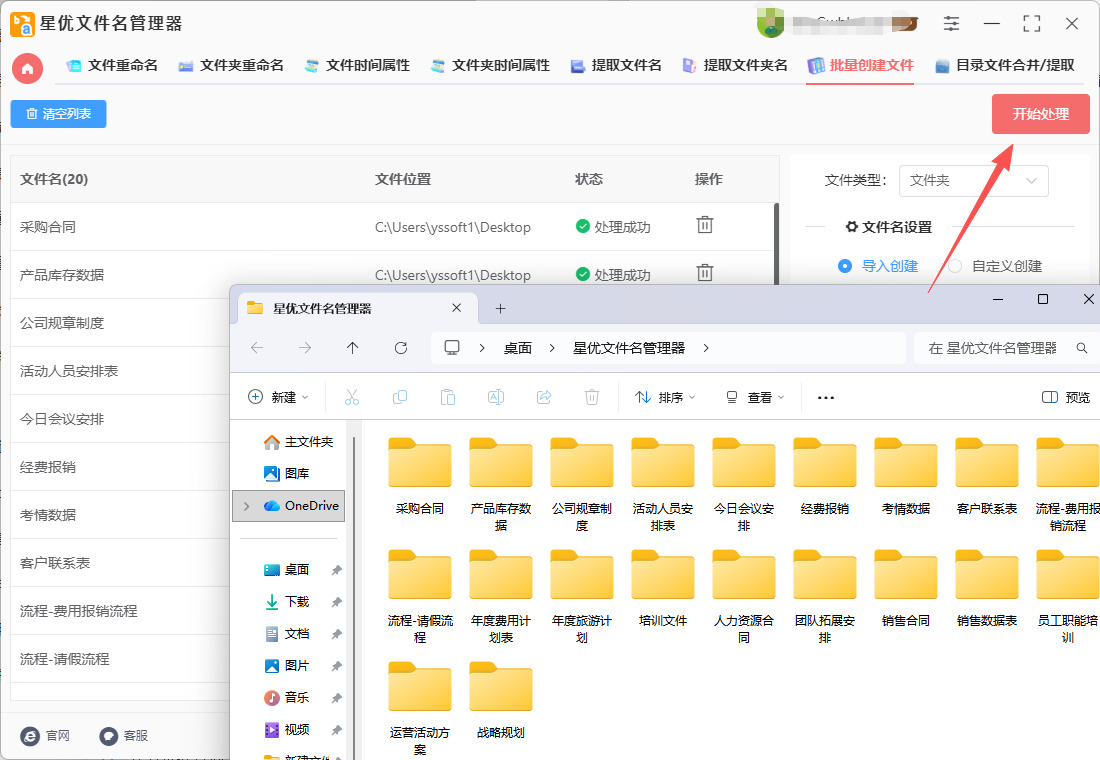This screenshot has width=1100, height=760.
Task: Open settings icon in title bar
Action: pos(951,23)
